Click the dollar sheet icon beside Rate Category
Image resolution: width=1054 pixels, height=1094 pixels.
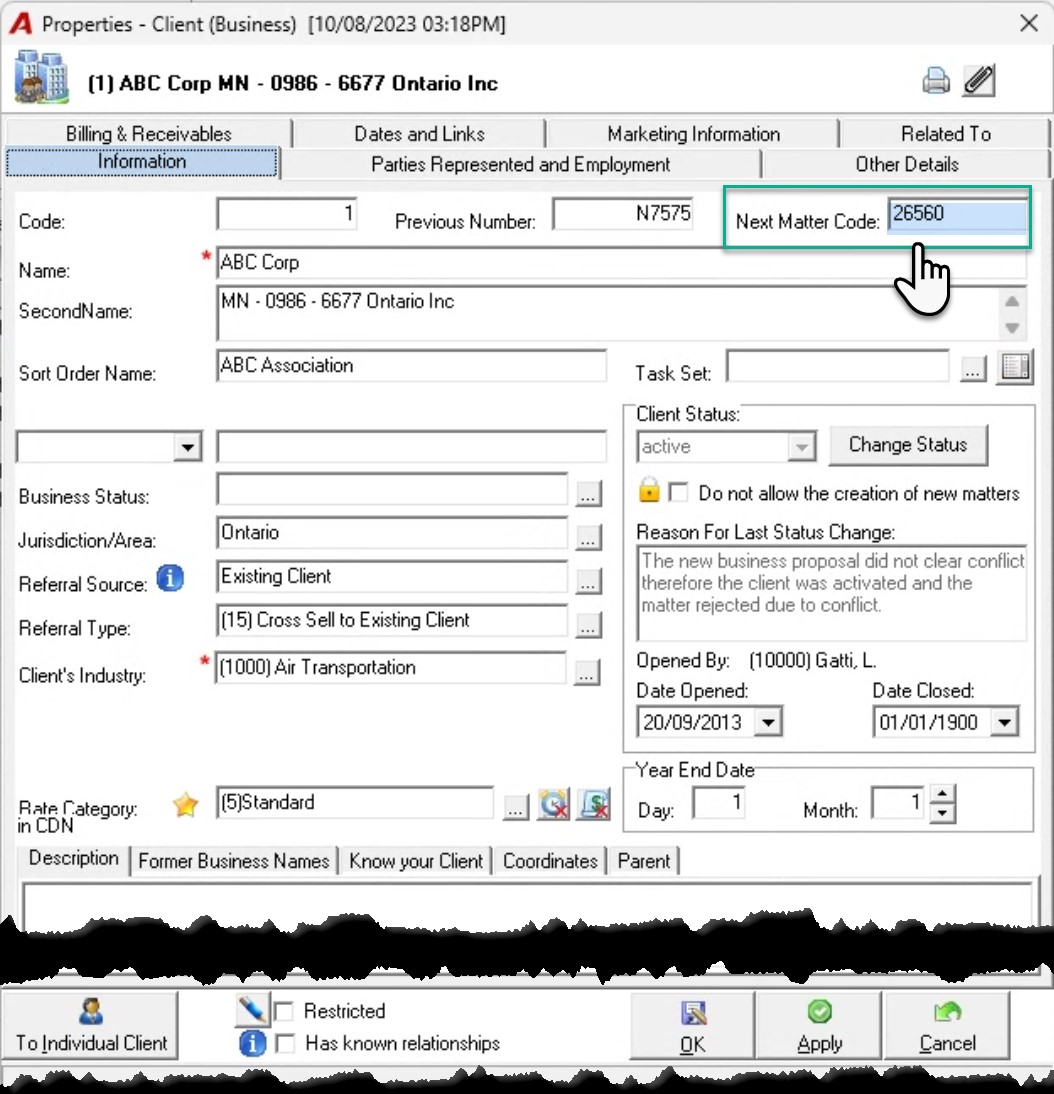coord(593,804)
